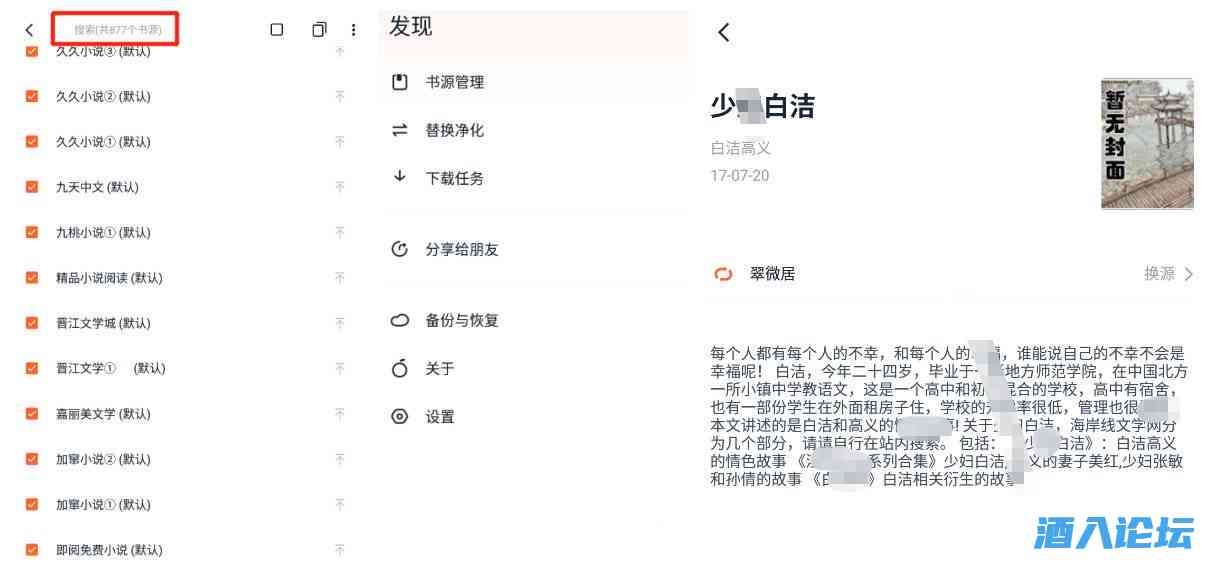
Task: Open the three-dot overflow menu
Action: point(353,30)
